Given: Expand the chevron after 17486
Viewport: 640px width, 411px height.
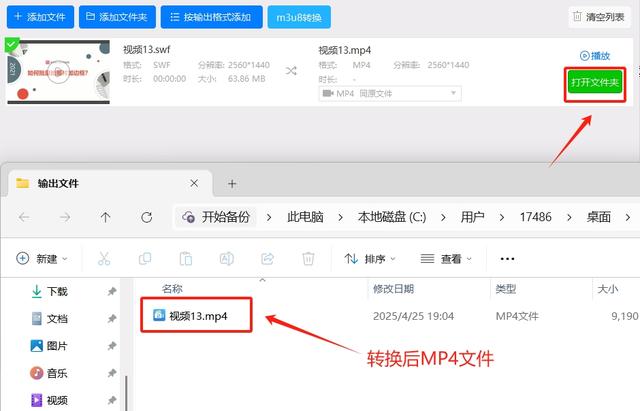Looking at the screenshot, I should [569, 218].
